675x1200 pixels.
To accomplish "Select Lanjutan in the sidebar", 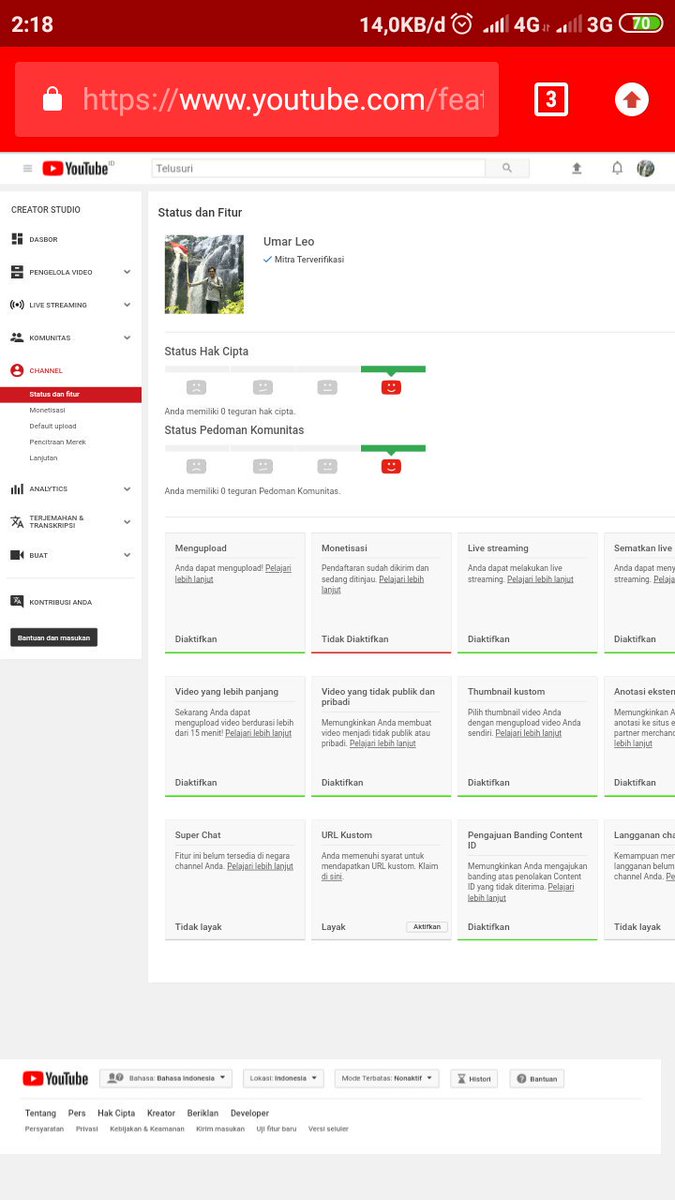I will coord(44,458).
